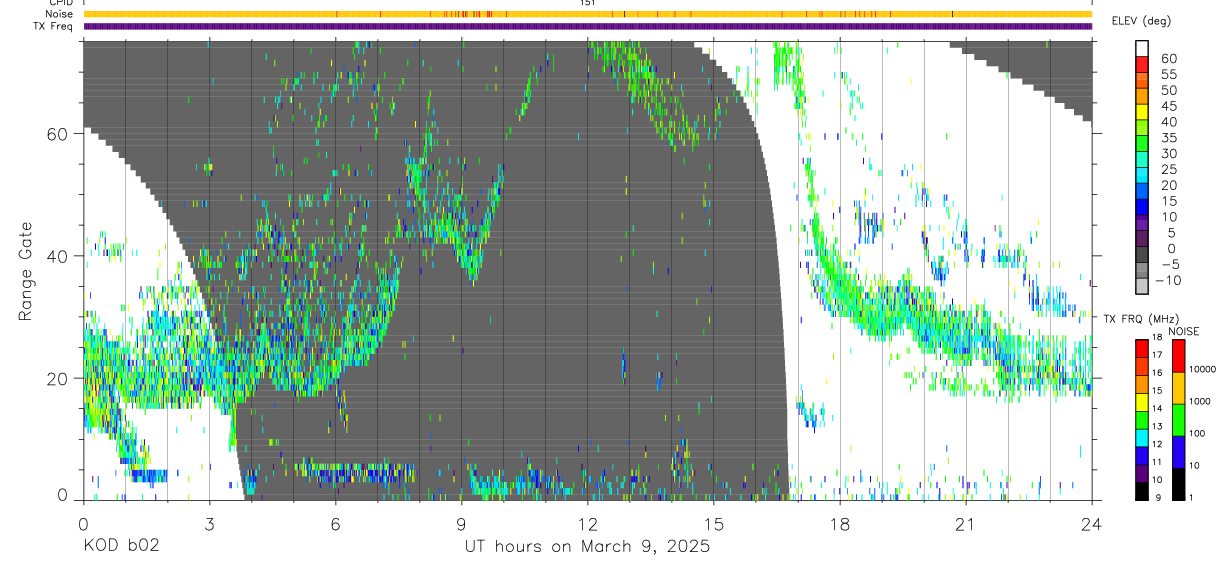Click the 'NOISE' legend title
Screen dimensions: 1228x567
click(1185, 331)
